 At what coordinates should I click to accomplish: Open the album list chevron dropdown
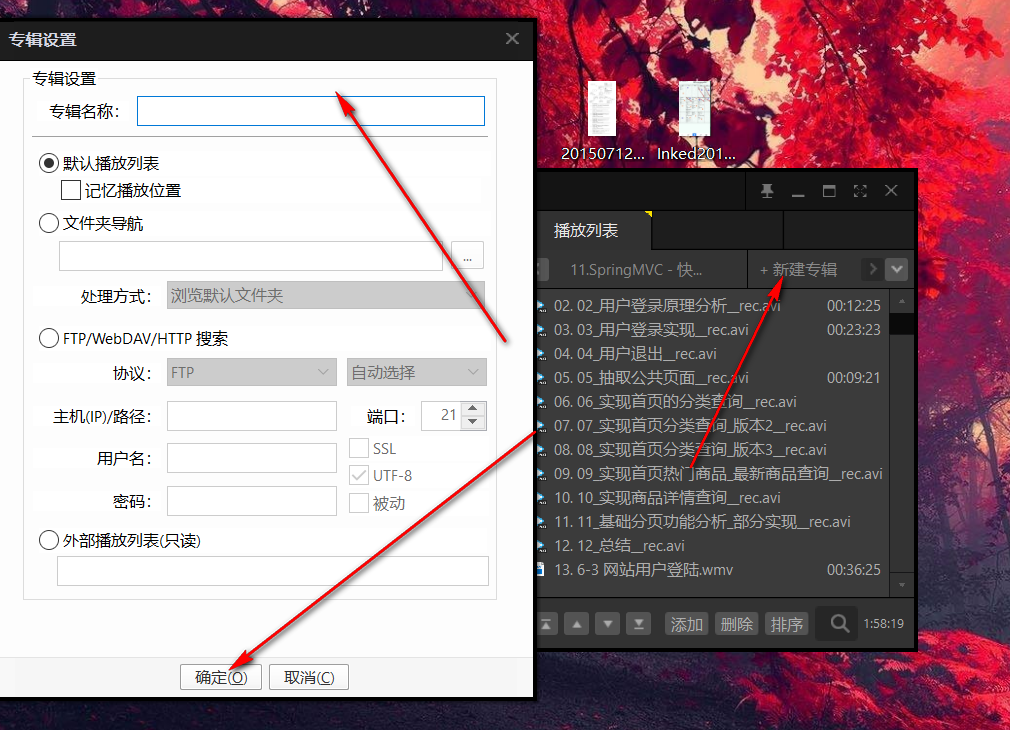click(897, 269)
